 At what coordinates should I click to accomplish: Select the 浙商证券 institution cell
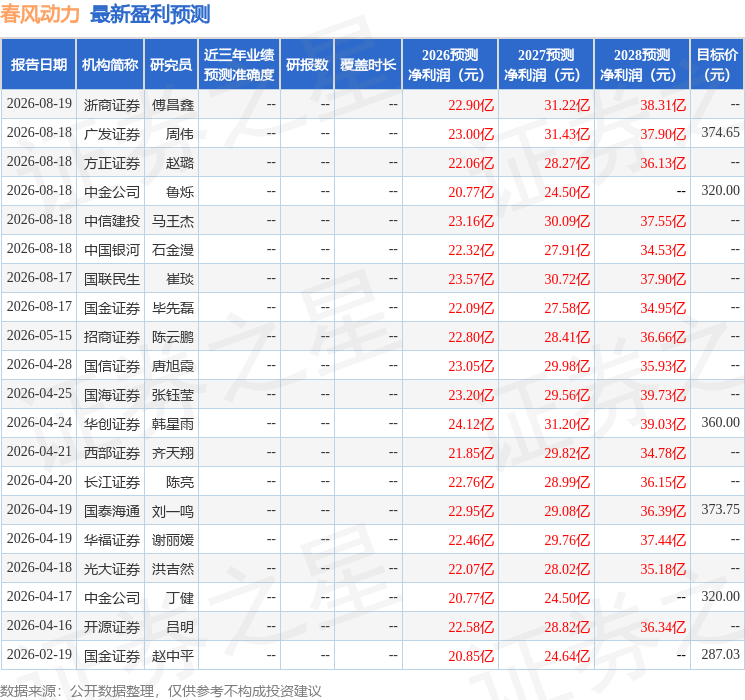pos(112,105)
